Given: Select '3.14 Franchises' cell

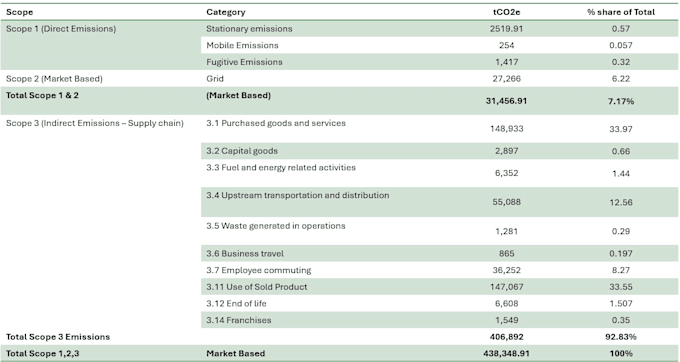Looking at the screenshot, I should pos(239,320).
